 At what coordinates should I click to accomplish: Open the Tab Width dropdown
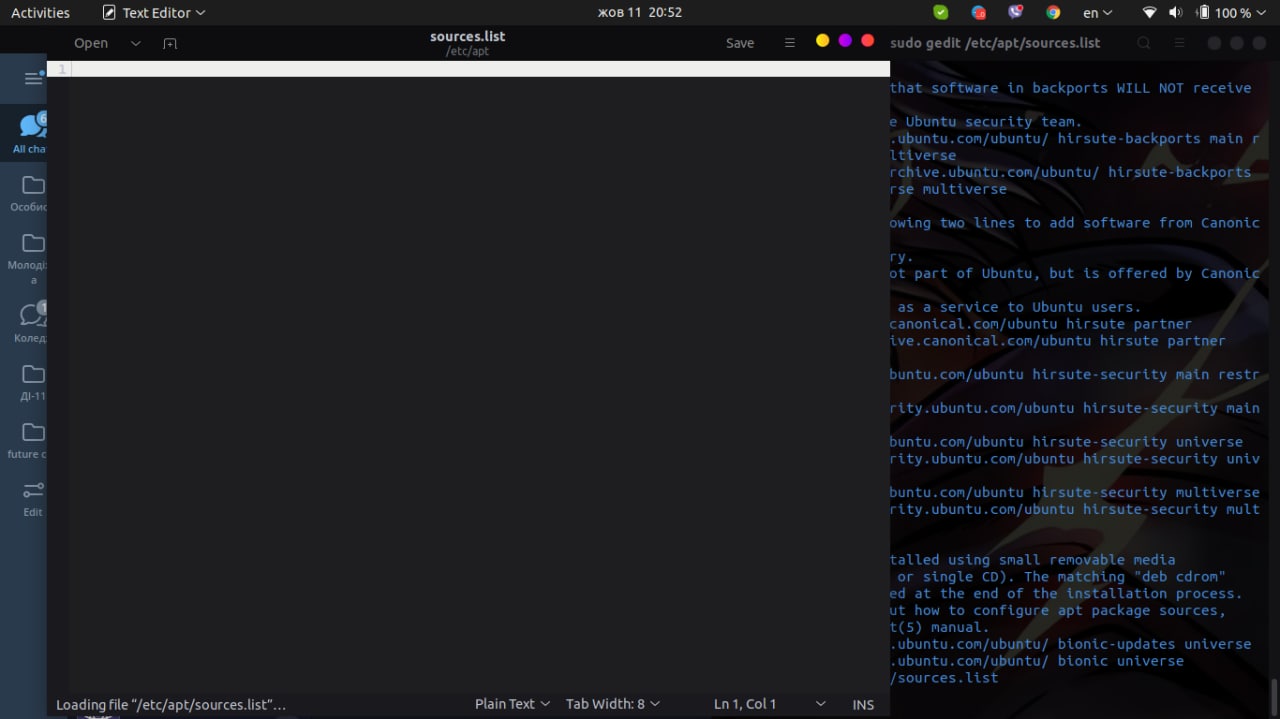(612, 704)
